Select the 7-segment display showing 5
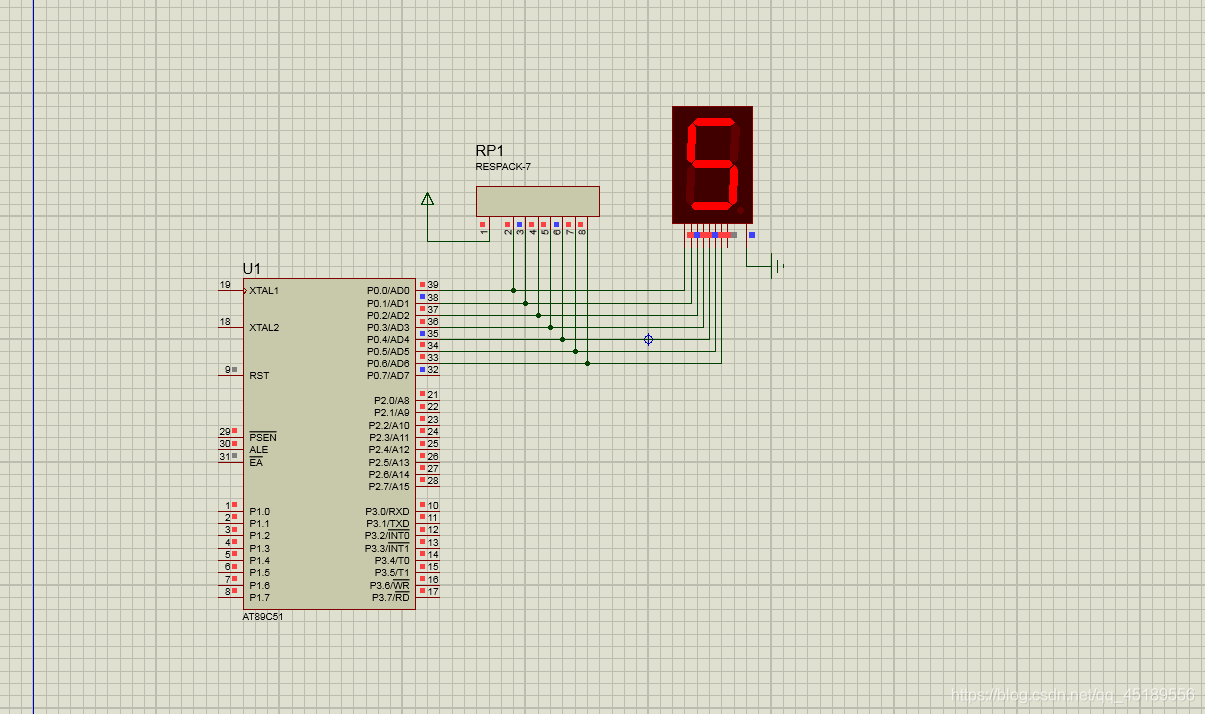The image size is (1205, 714). 712,165
